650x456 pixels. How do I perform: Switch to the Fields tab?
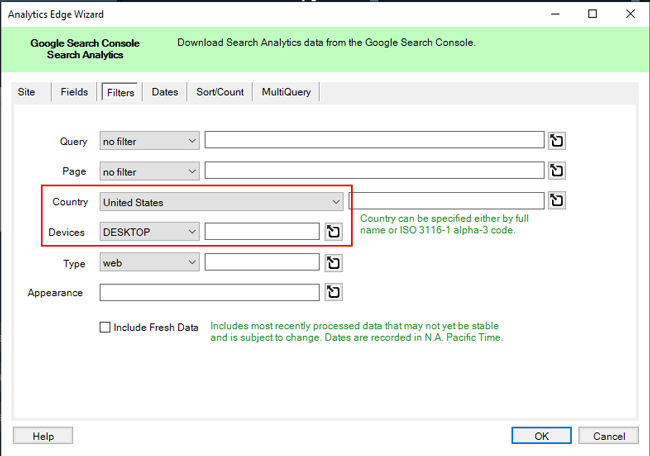(x=74, y=92)
